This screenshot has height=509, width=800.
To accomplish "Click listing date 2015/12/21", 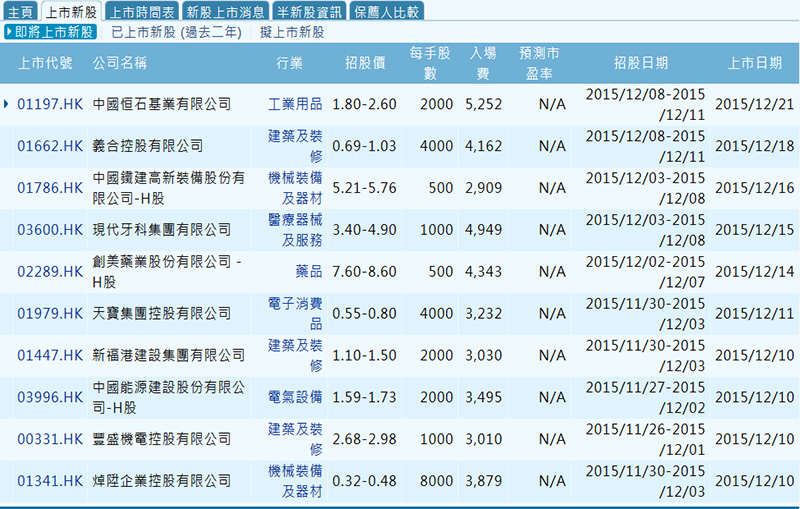I will coord(755,105).
